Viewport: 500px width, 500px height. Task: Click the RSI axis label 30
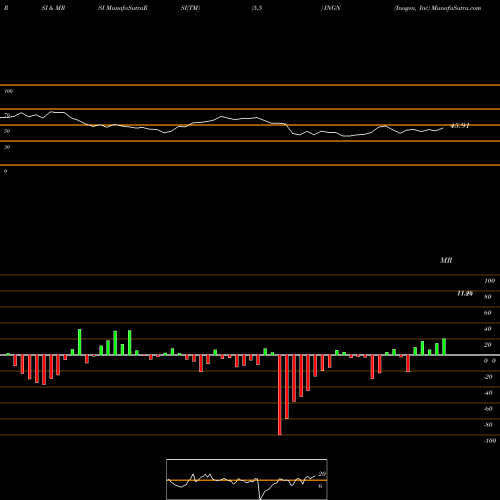(7, 147)
